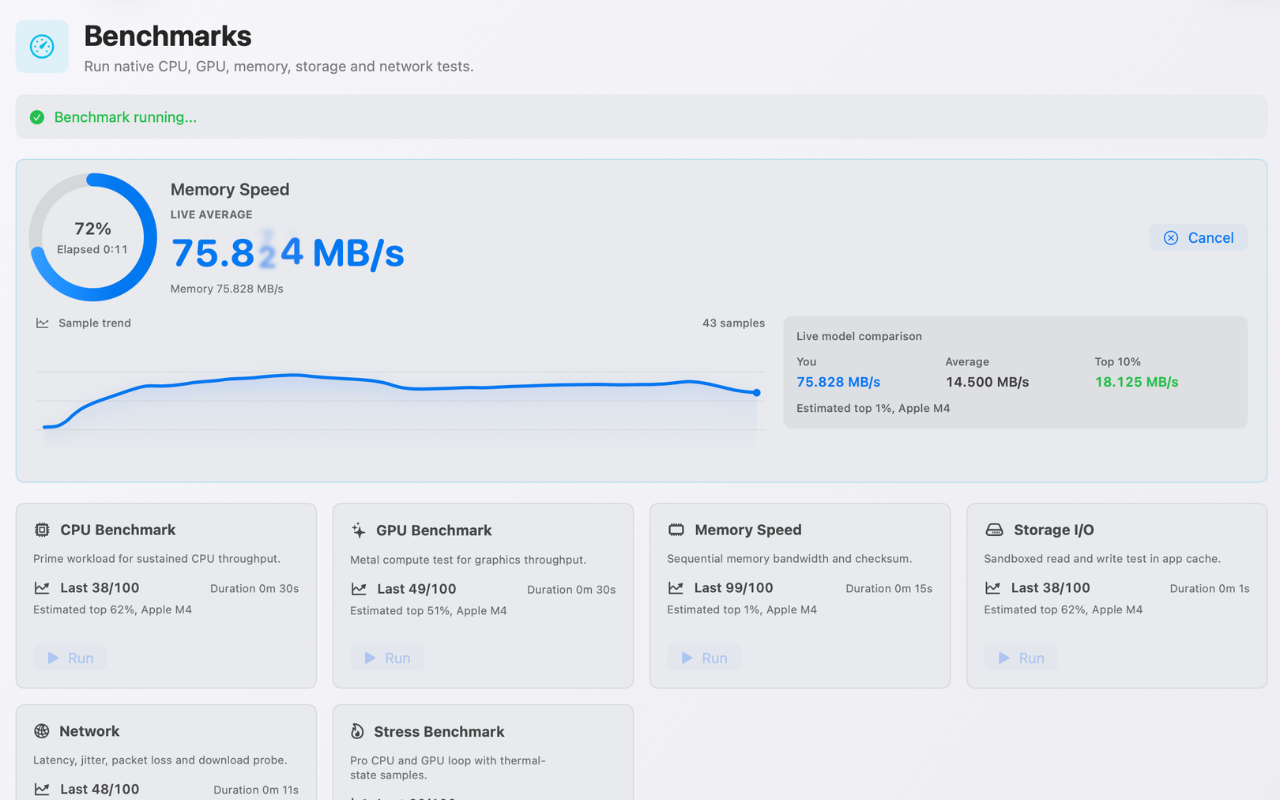
Task: Click the Storage I/O drive icon
Action: (x=994, y=530)
